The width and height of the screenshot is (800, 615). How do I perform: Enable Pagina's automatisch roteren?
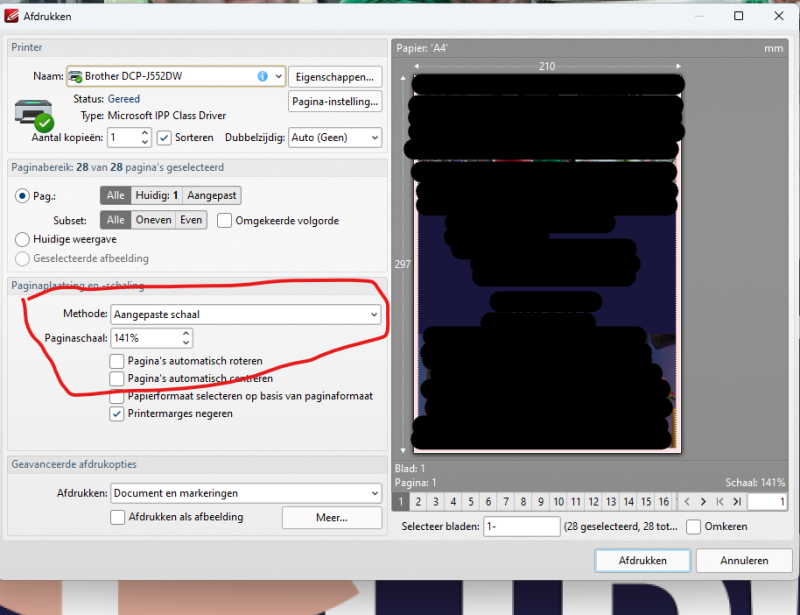pyautogui.click(x=118, y=361)
